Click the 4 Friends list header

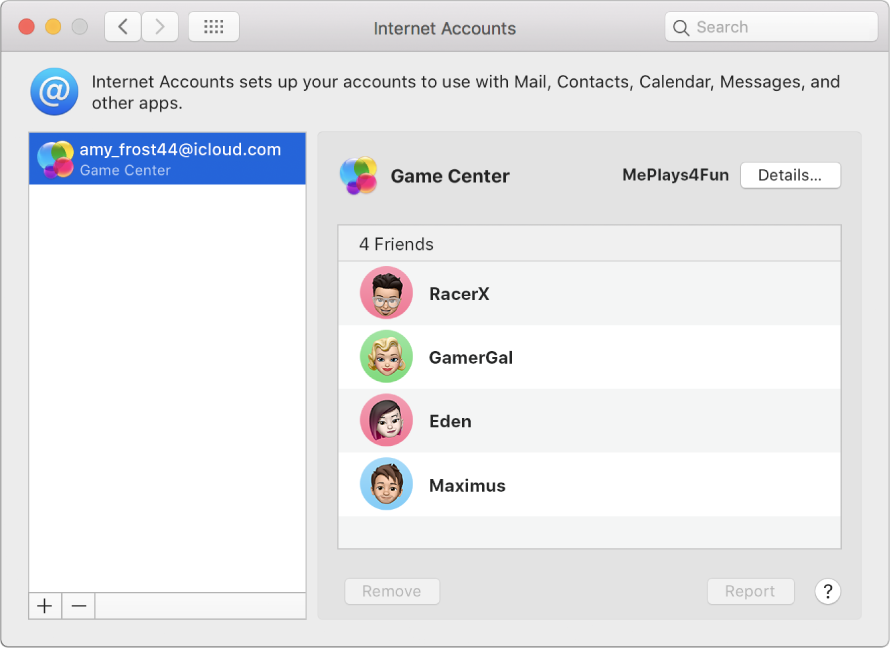tap(589, 244)
